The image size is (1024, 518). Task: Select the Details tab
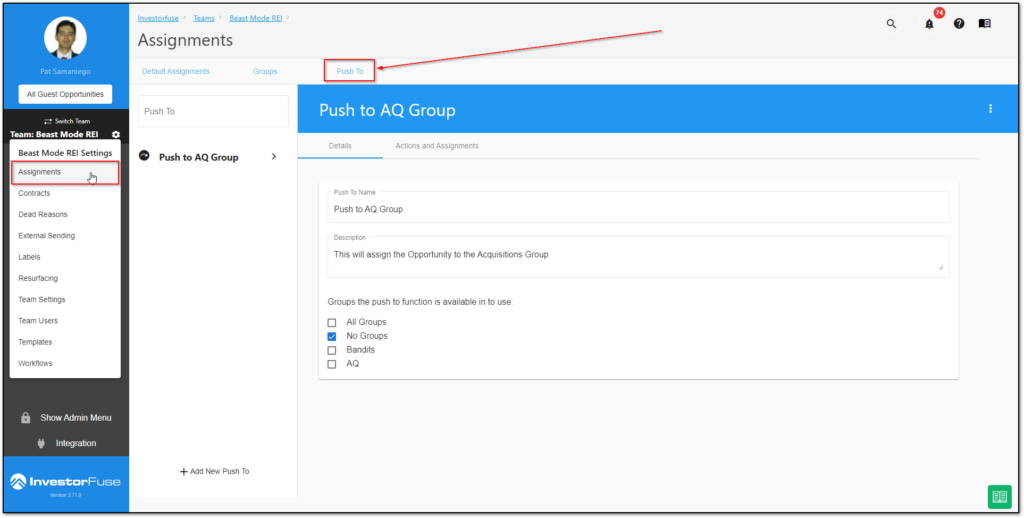pos(340,146)
